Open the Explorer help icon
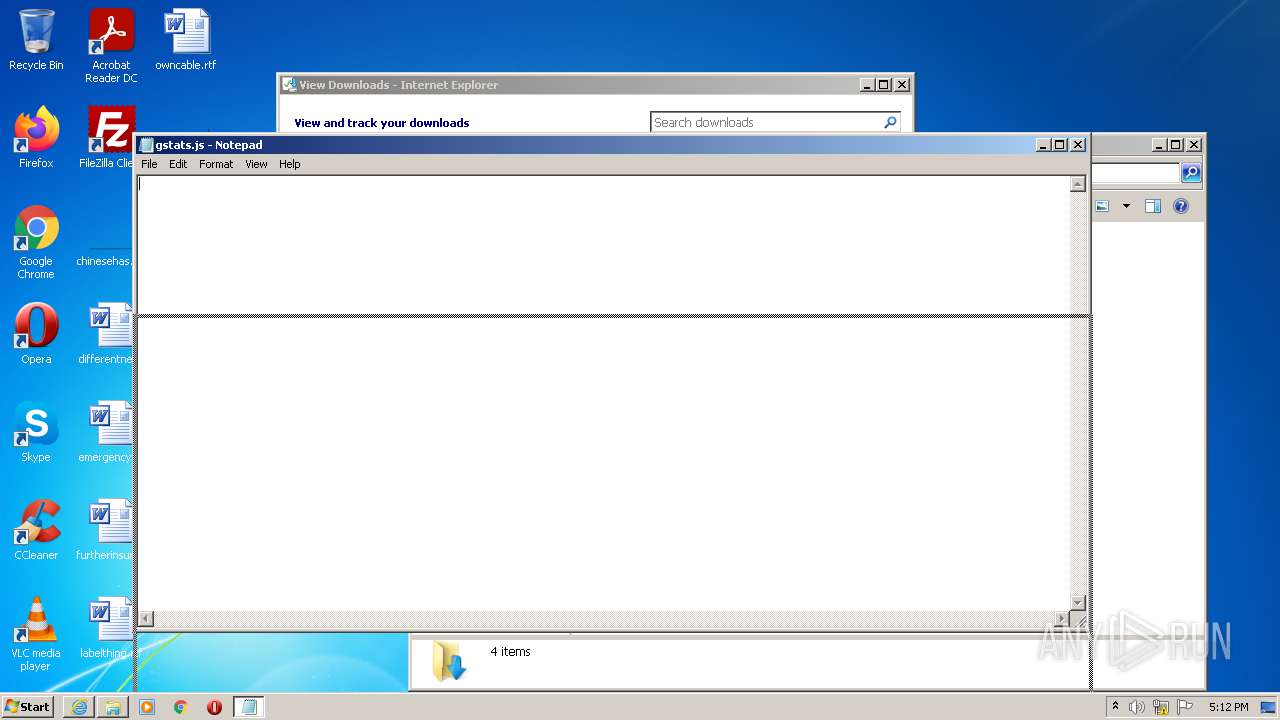This screenshot has height=720, width=1280. click(1181, 206)
